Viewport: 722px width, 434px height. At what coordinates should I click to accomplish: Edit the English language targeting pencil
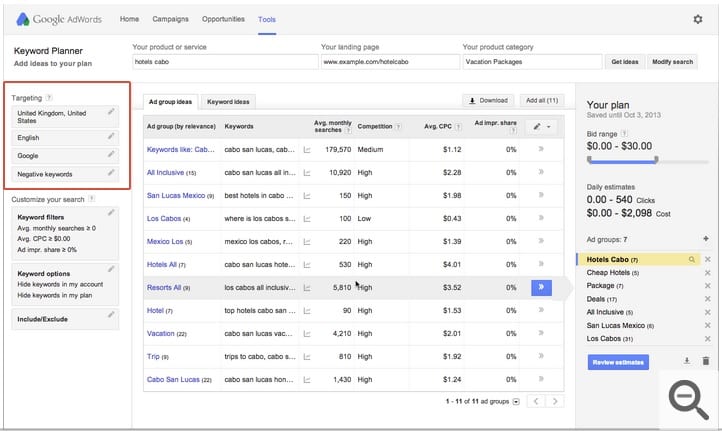(x=111, y=136)
